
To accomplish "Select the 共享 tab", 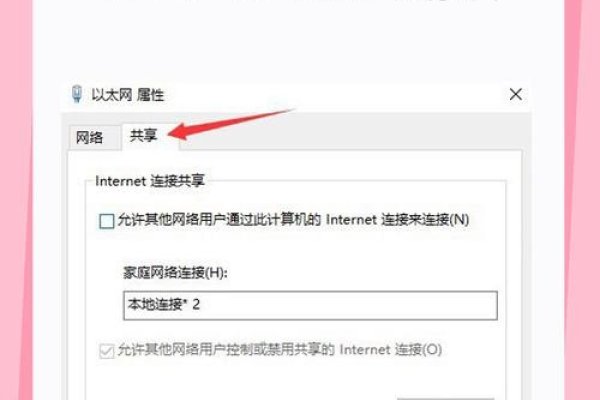I will [143, 136].
